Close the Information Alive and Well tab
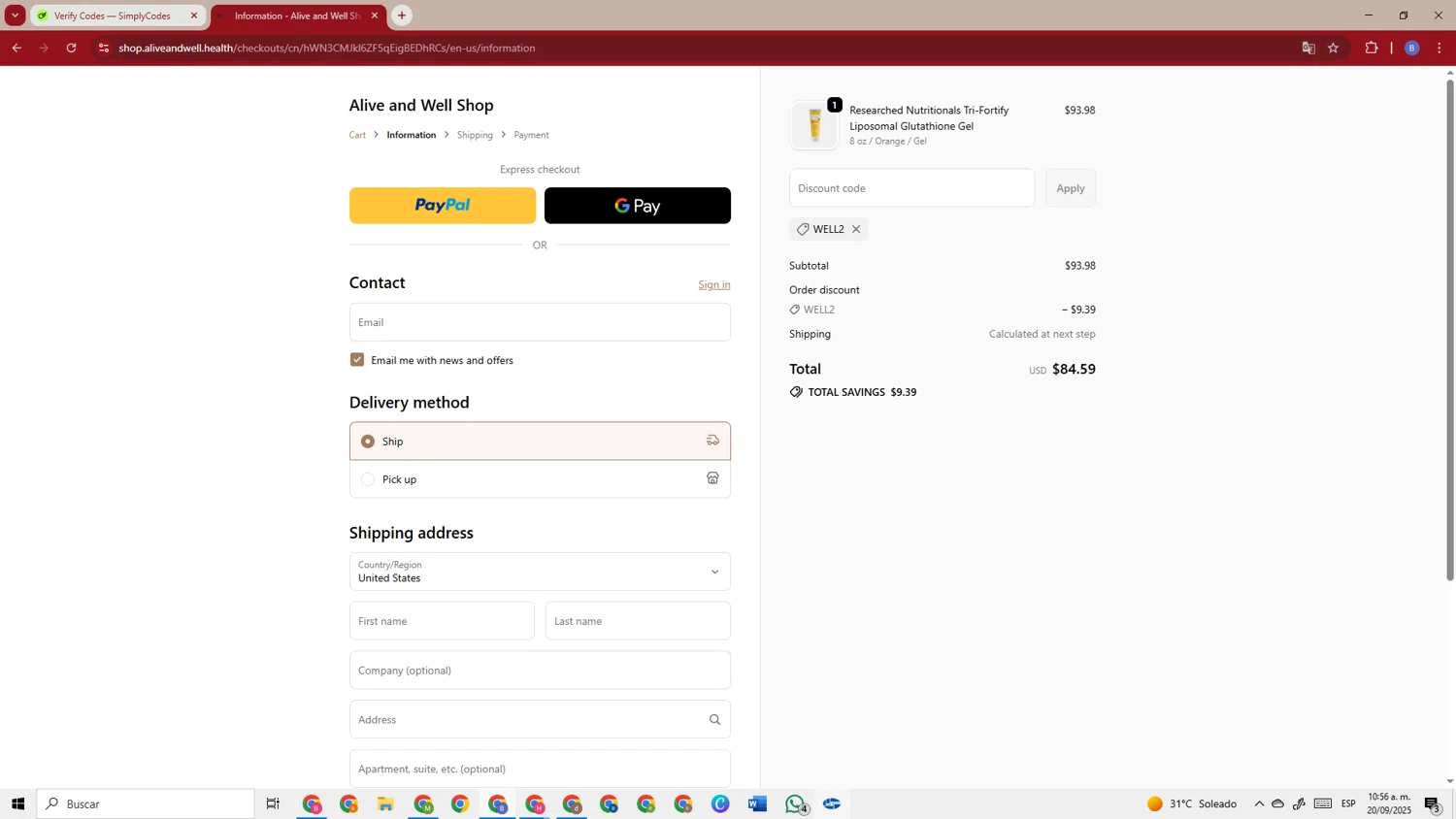Image resolution: width=1456 pixels, height=819 pixels. (x=375, y=16)
